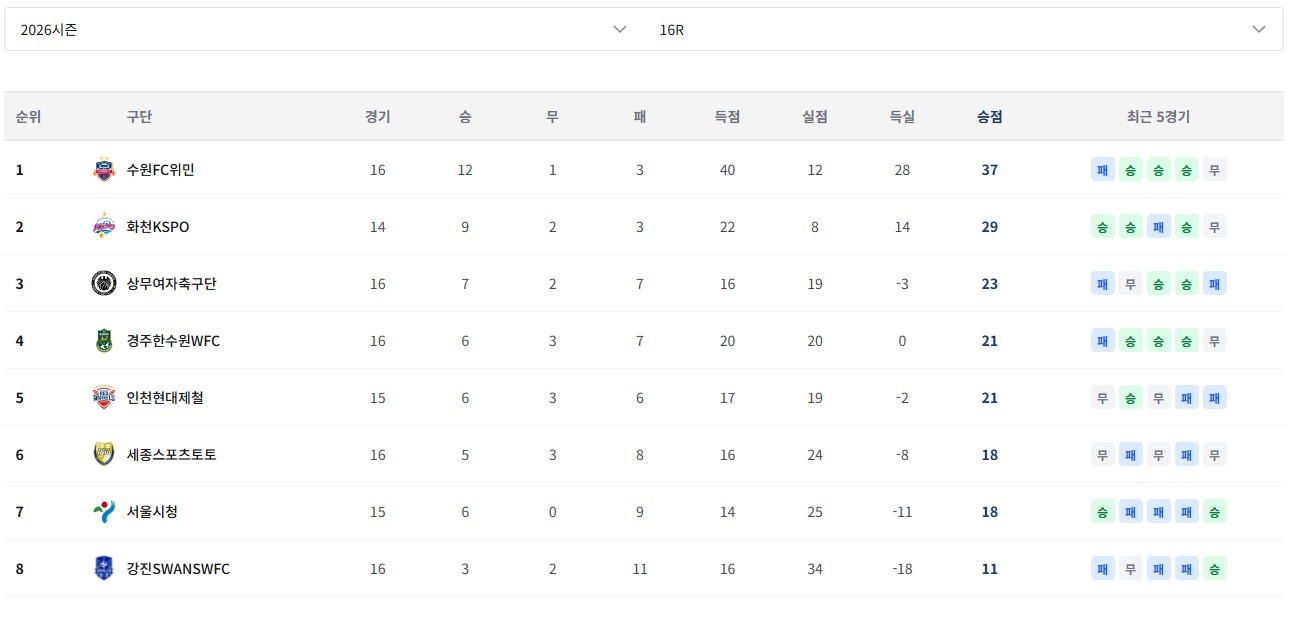
Task: Click 수원FC위민's first 패 result badge
Action: (x=1102, y=170)
